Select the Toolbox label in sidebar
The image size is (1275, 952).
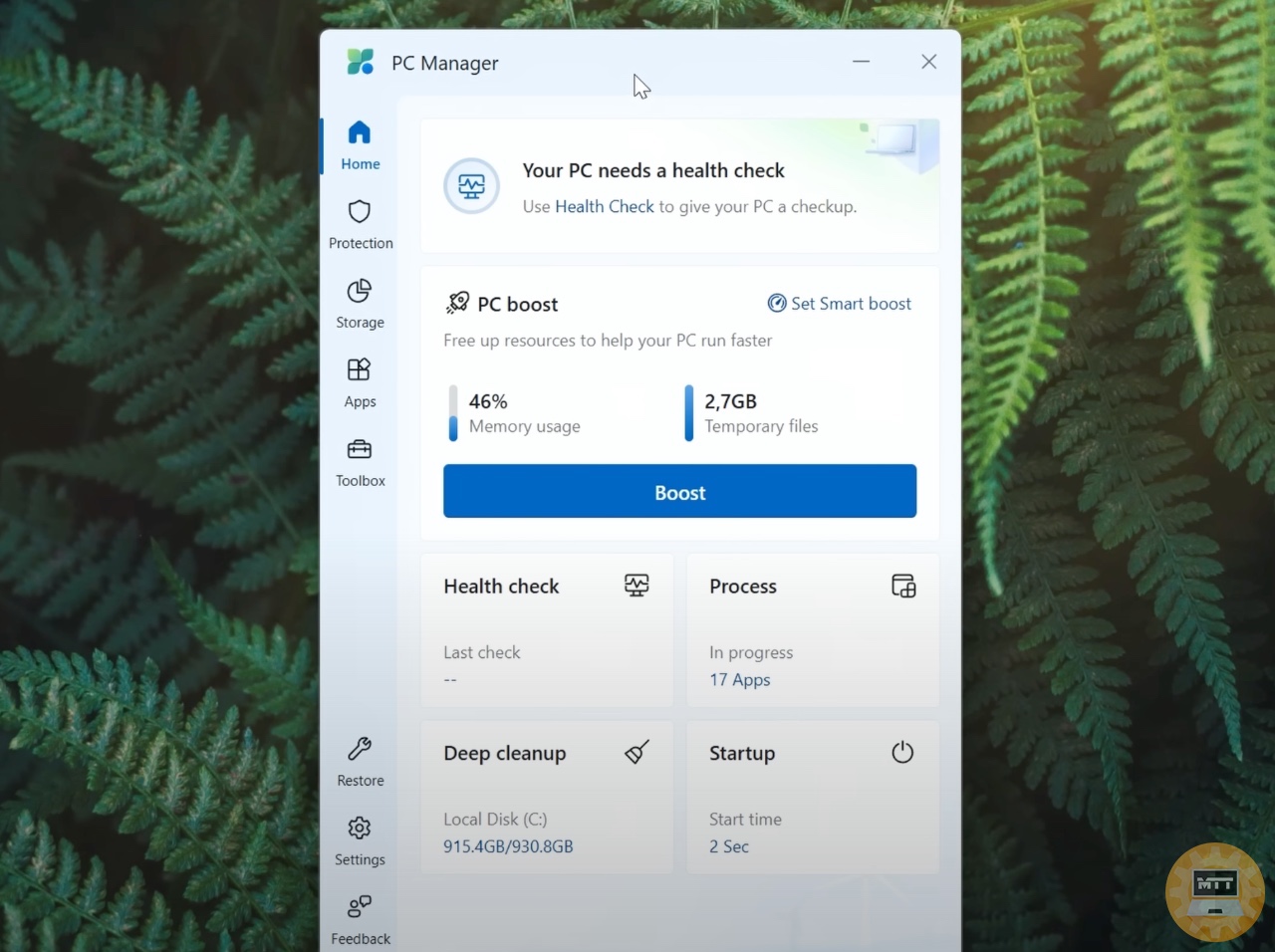coord(361,480)
